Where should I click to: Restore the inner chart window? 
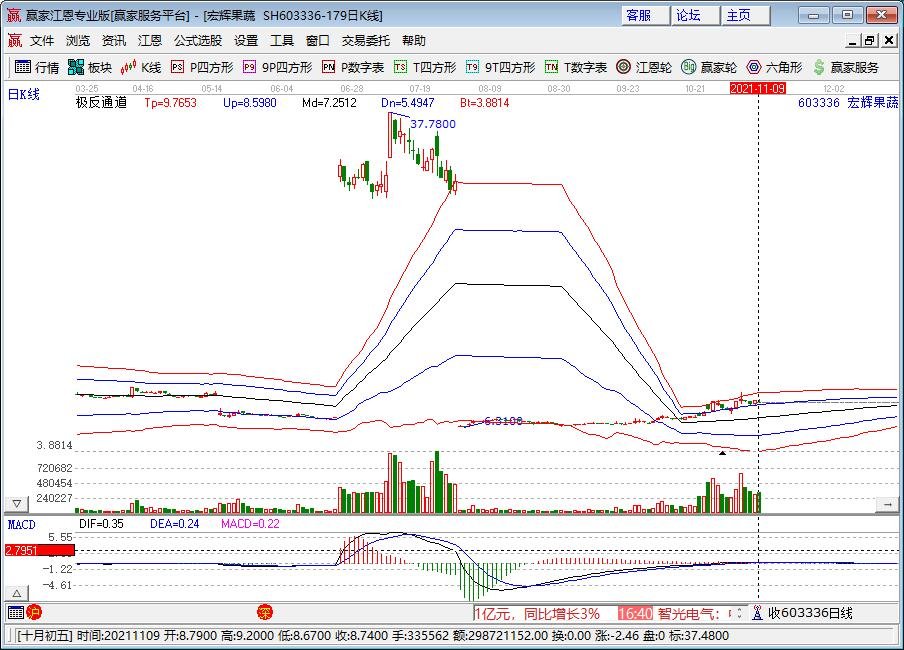point(870,40)
